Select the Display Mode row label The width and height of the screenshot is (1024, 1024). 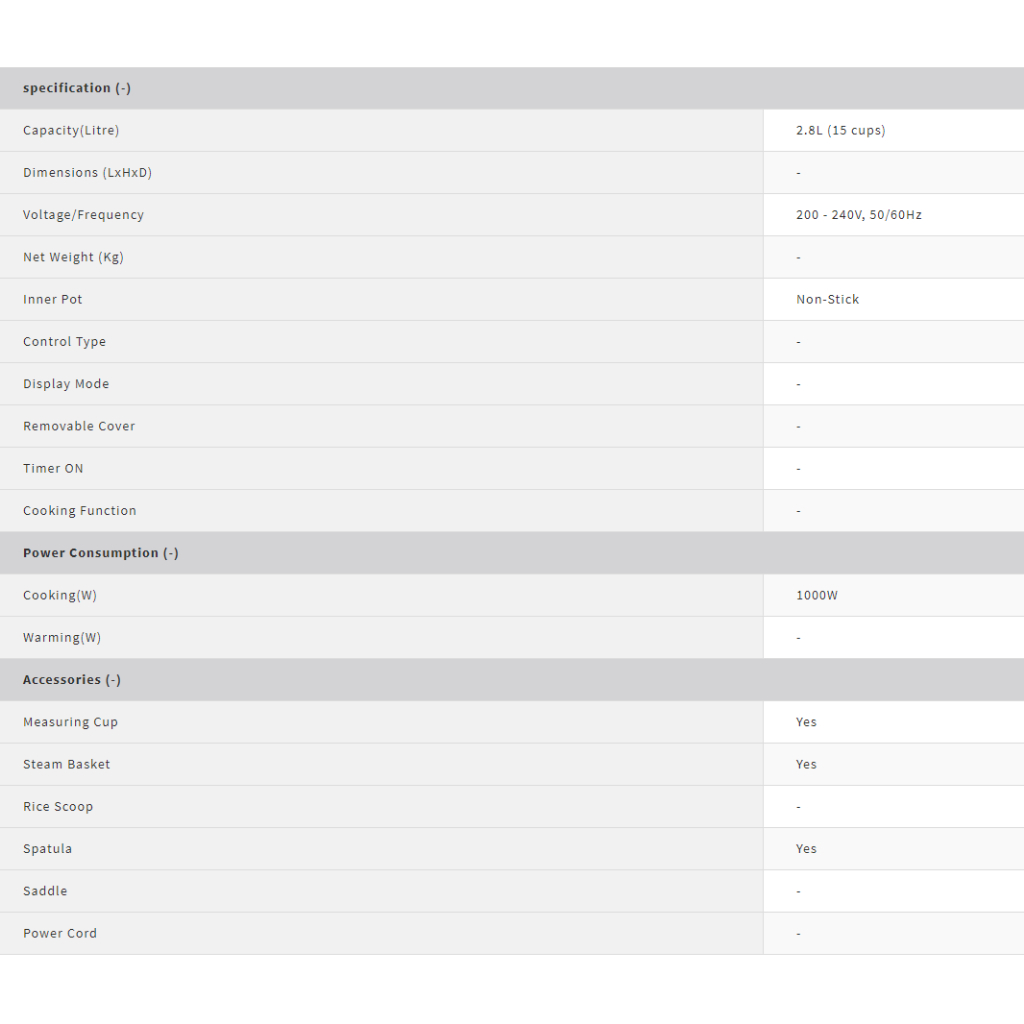pos(66,384)
